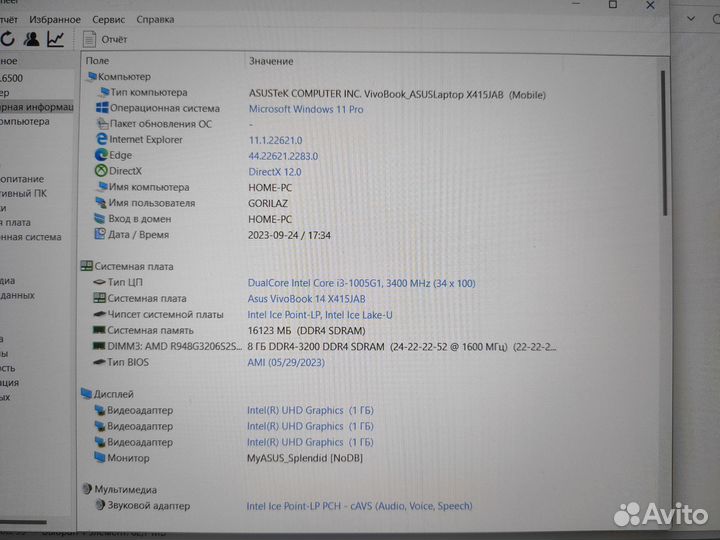Click the Значение column header
Viewport: 720px width, 540px height.
pos(271,61)
